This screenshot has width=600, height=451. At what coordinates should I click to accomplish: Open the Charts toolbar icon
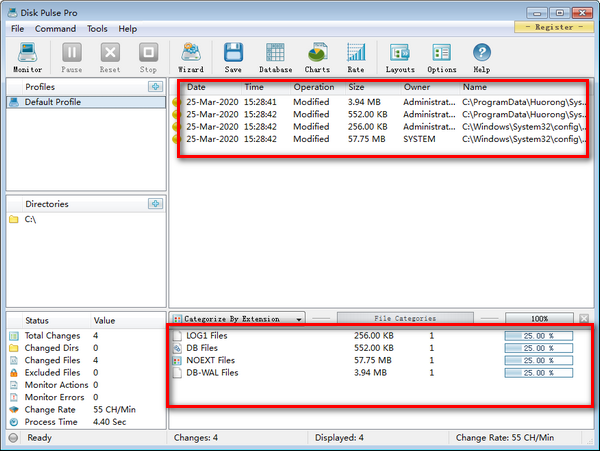coord(317,58)
